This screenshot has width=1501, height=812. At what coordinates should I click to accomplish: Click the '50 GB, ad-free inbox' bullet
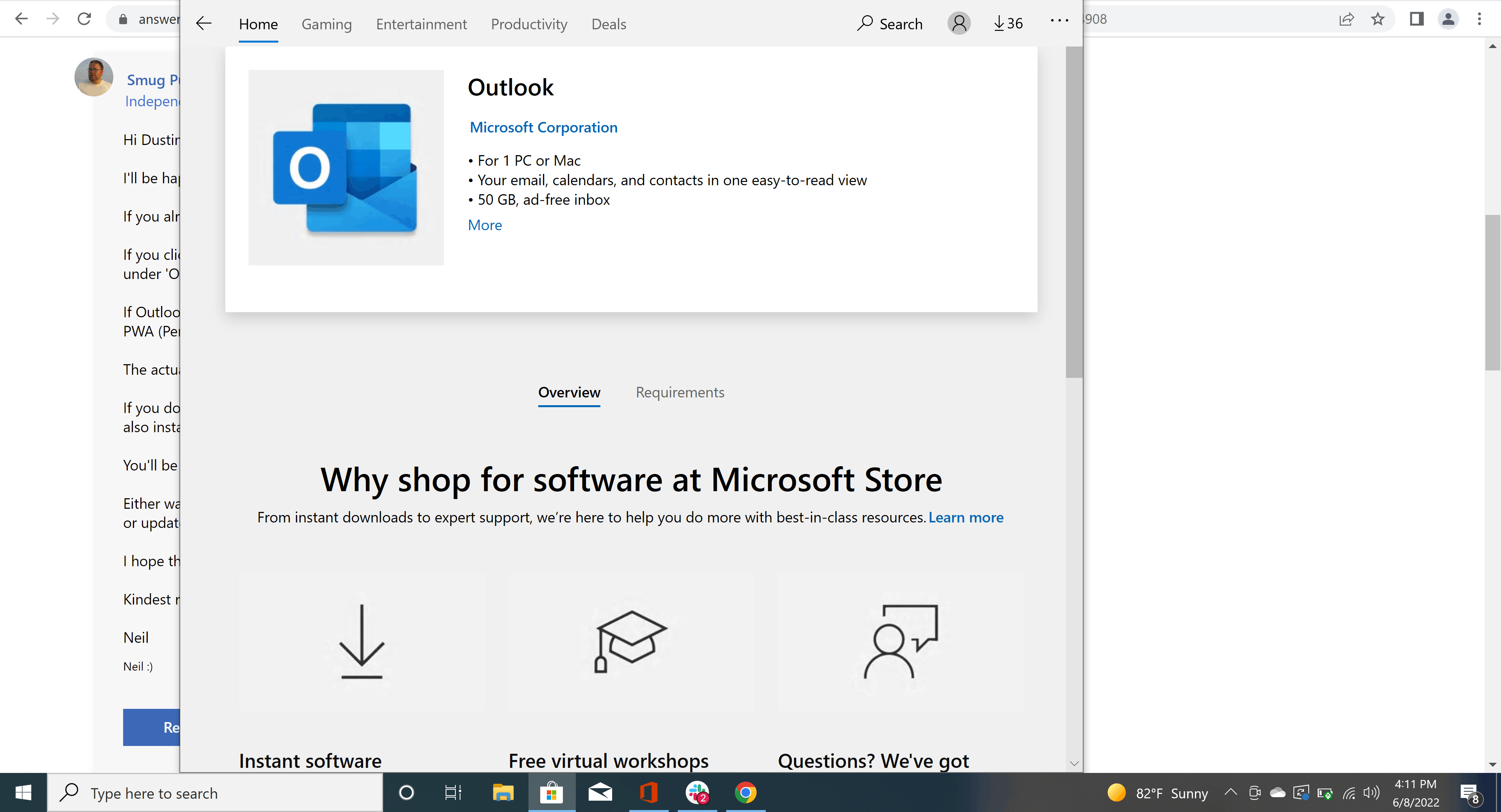coord(539,200)
